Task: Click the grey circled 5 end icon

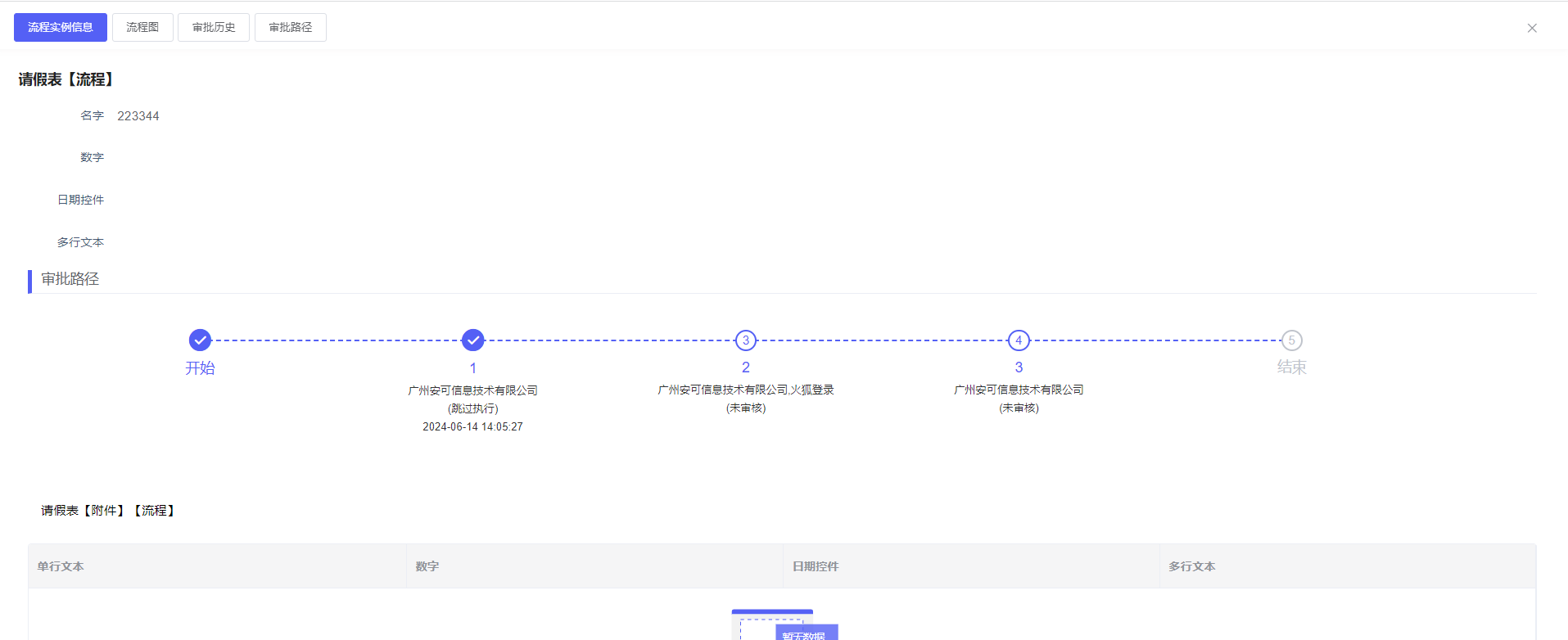Action: [x=1291, y=340]
